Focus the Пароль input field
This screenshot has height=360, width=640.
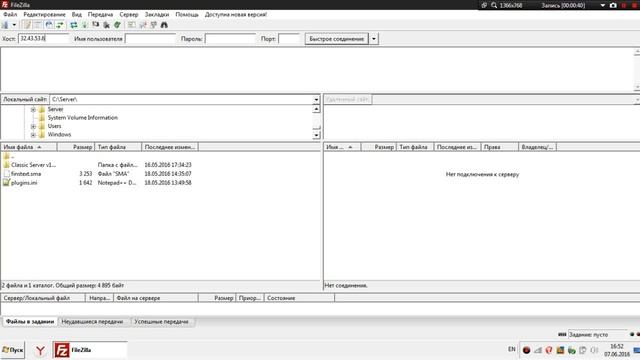coord(230,39)
